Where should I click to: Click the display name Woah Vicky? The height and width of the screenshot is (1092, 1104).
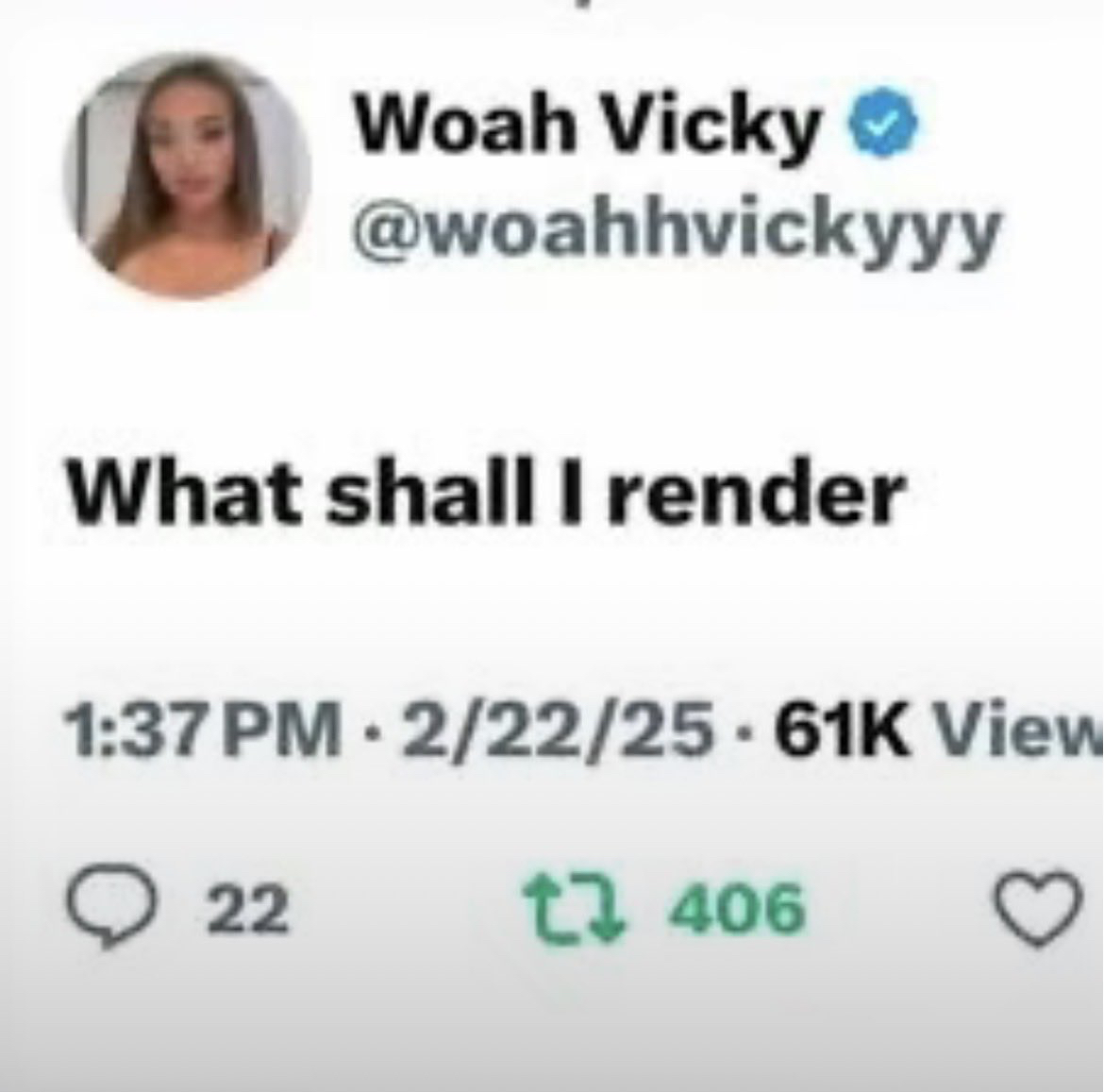588,125
